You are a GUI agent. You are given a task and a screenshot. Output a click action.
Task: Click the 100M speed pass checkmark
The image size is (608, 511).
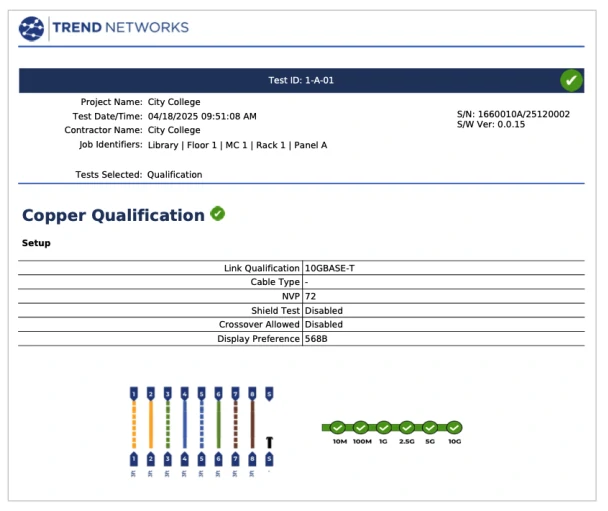[361, 428]
